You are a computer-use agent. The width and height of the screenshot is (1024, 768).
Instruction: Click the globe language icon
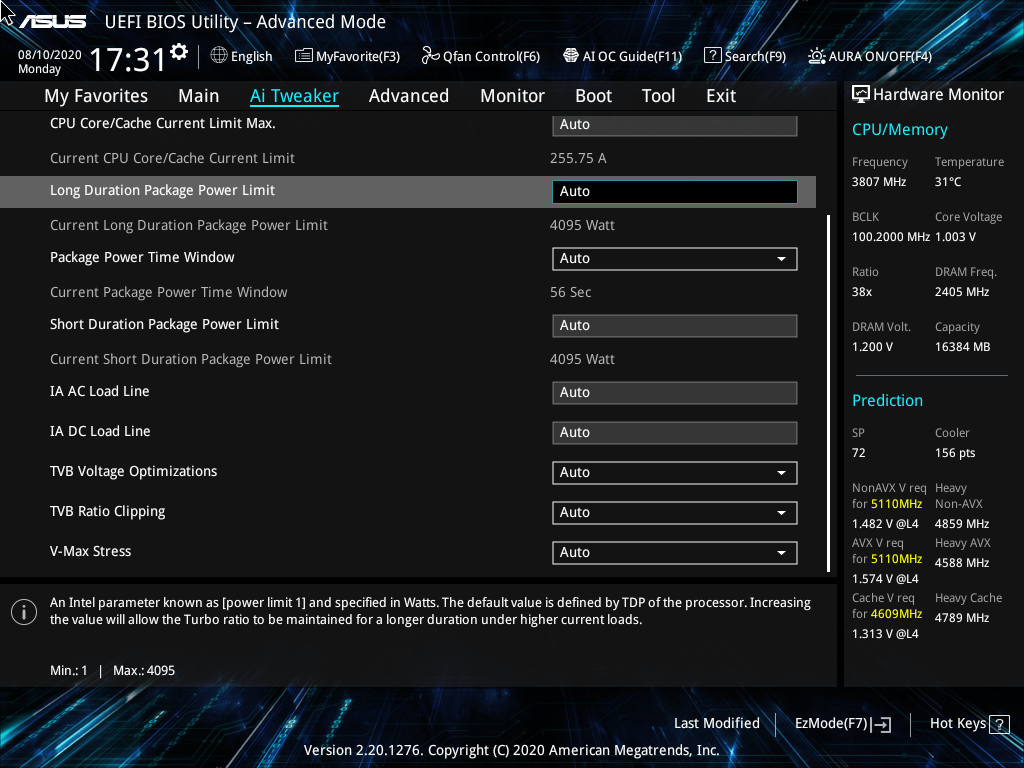[219, 56]
